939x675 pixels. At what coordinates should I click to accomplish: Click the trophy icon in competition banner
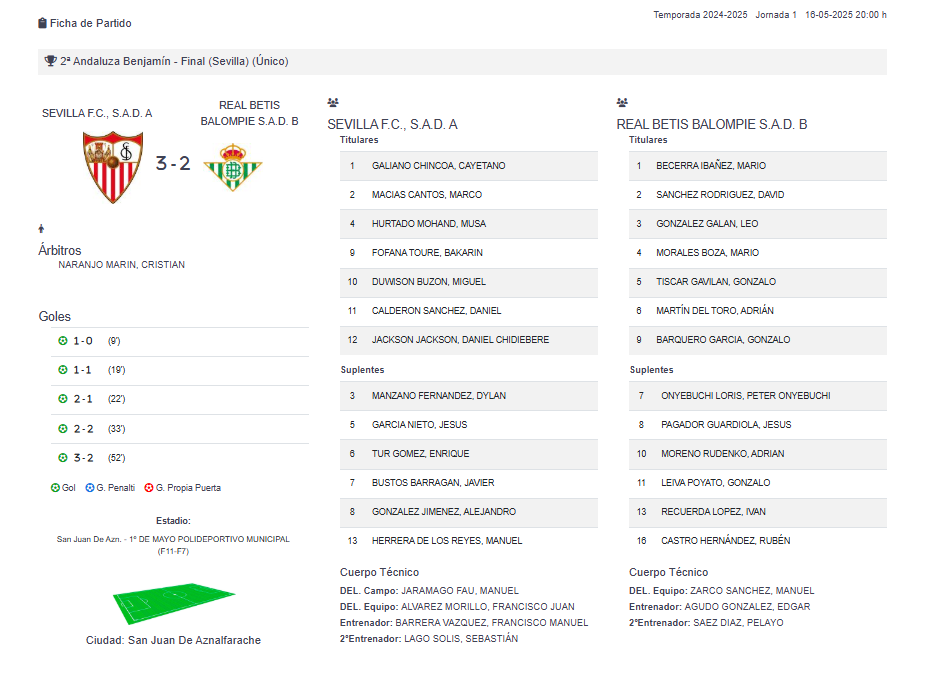coord(51,61)
